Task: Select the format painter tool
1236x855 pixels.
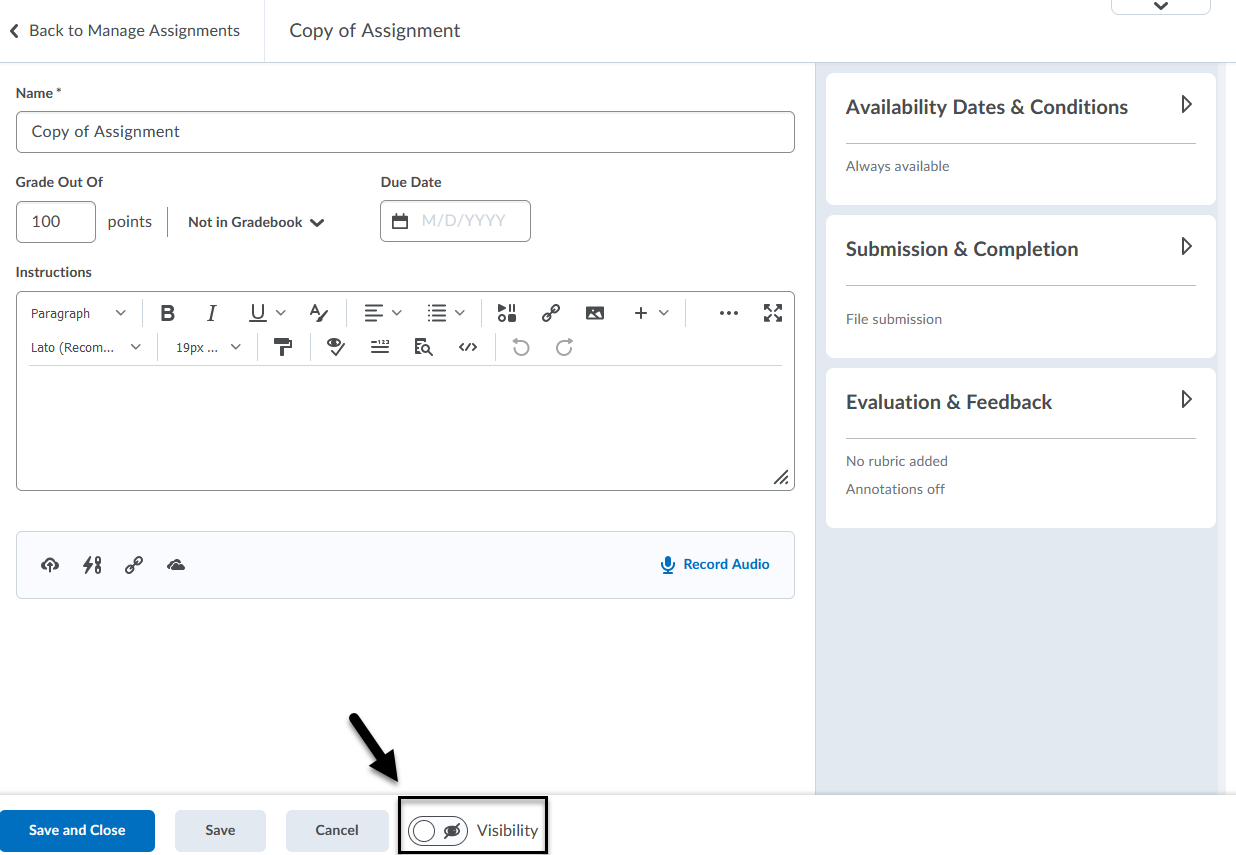Action: pyautogui.click(x=283, y=347)
